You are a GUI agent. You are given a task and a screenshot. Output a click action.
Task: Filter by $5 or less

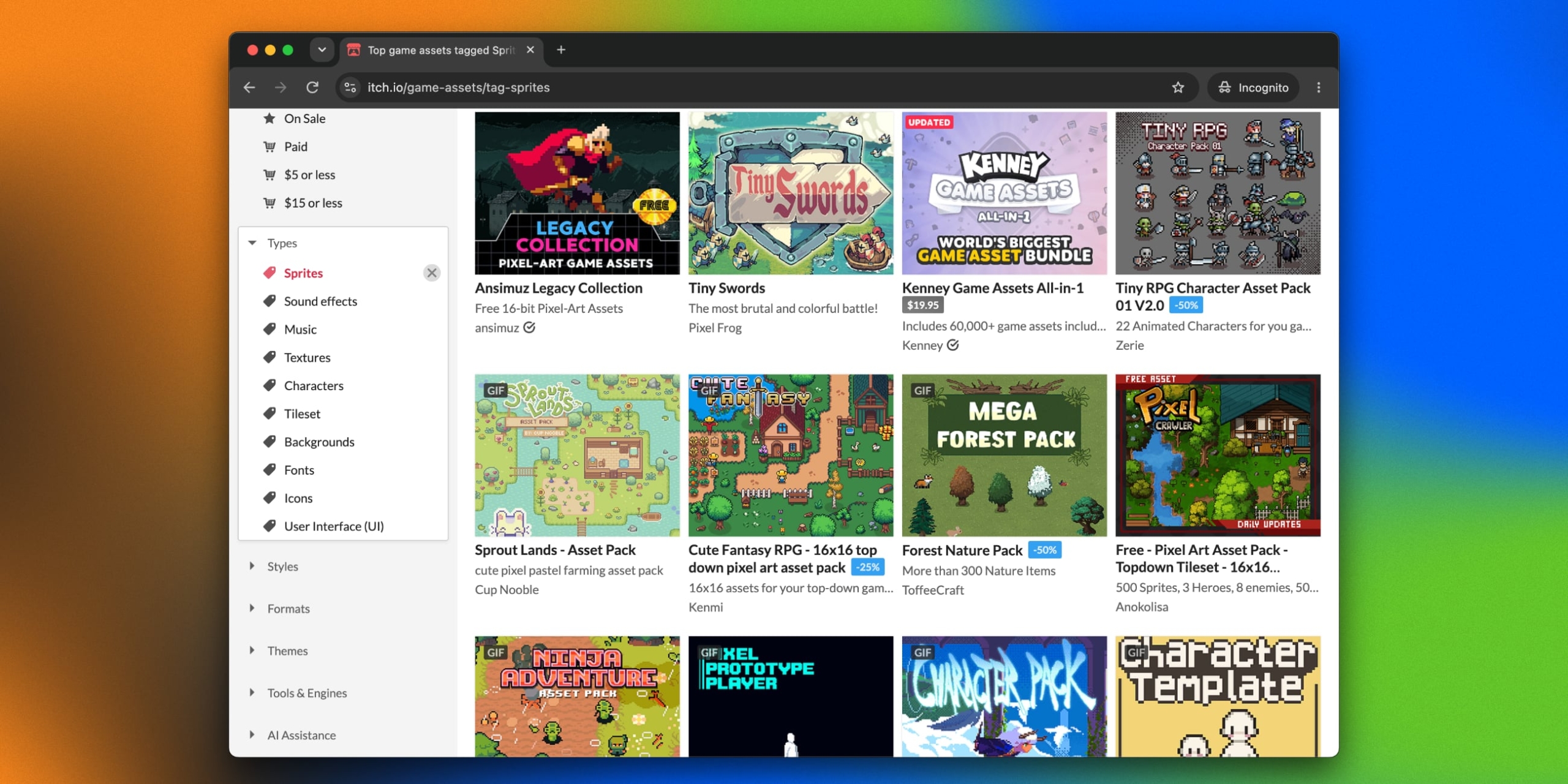[x=309, y=175]
